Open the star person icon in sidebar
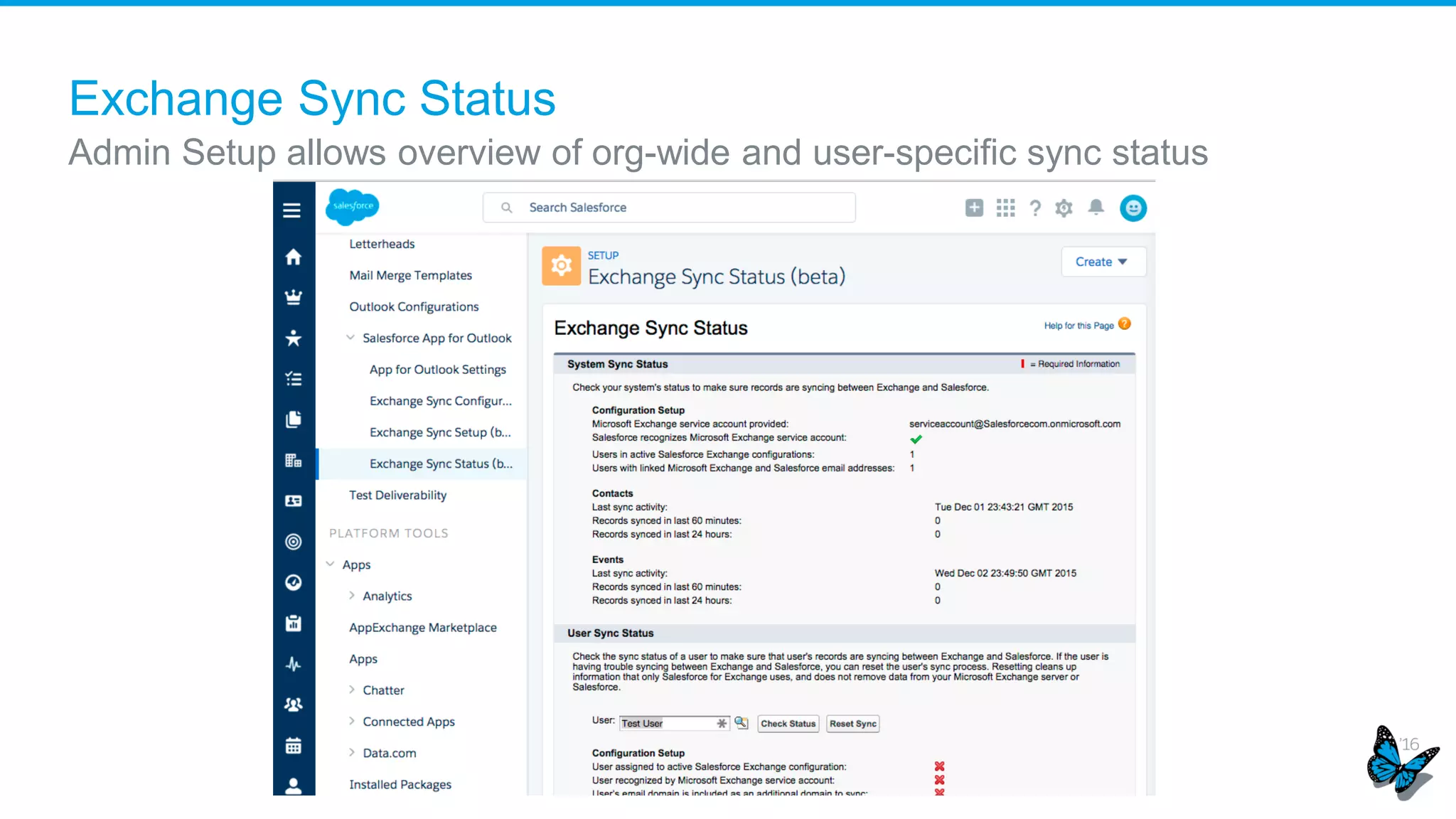 tap(293, 338)
